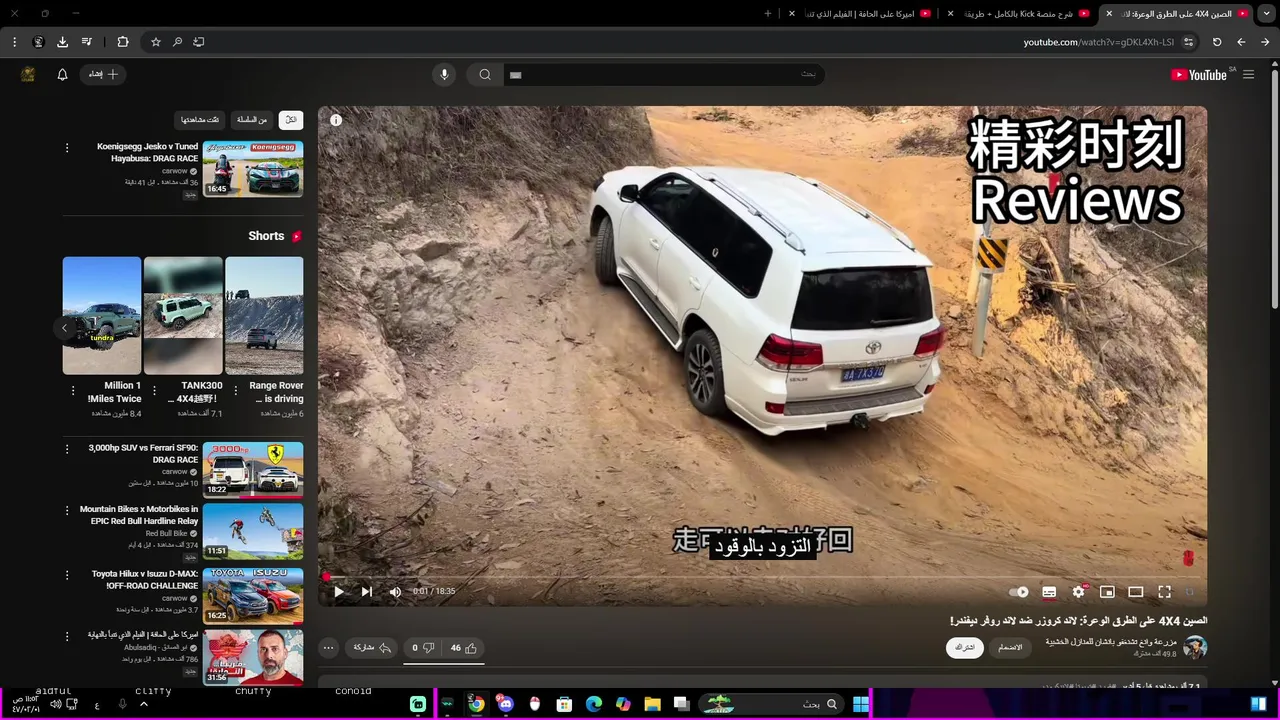
Task: Switch to theater mode
Action: (1136, 592)
